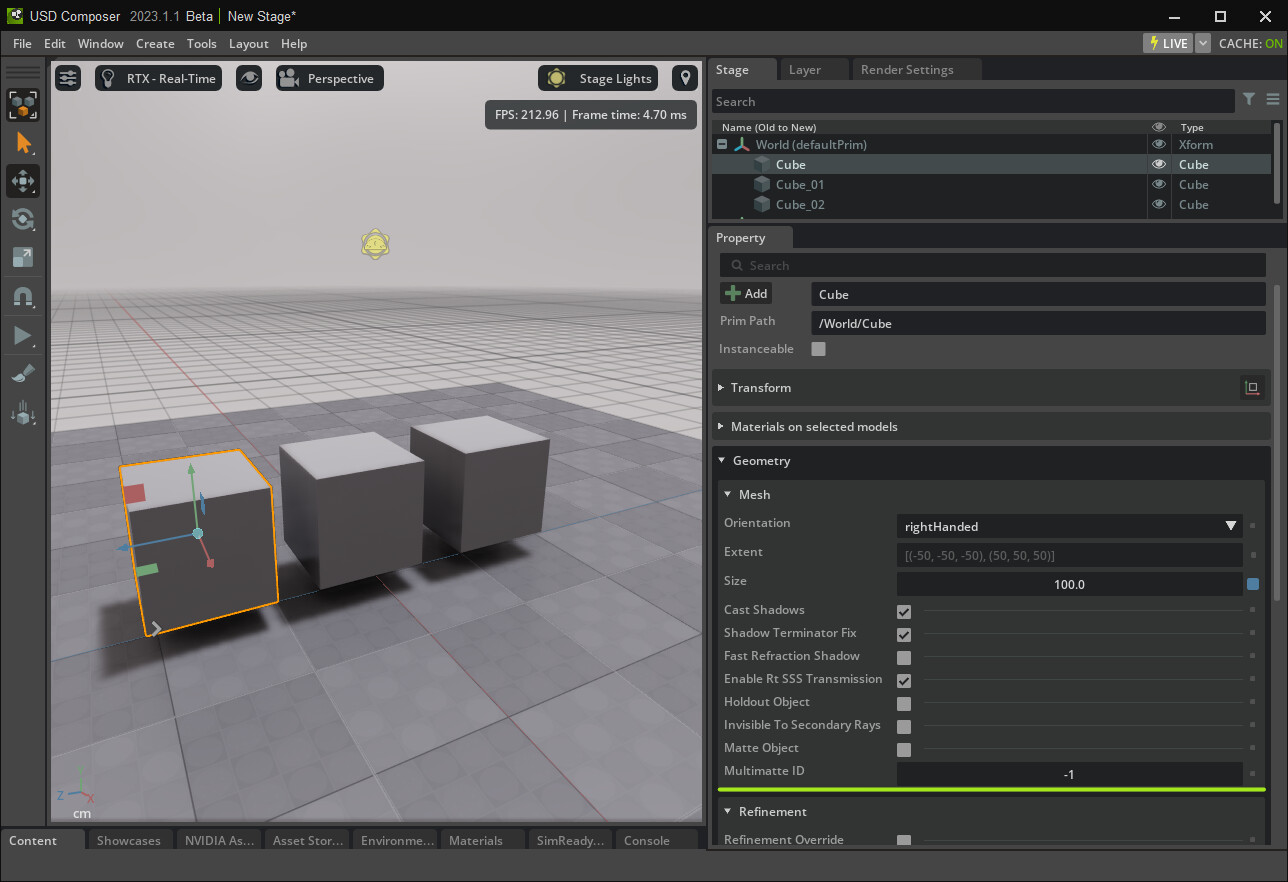Image resolution: width=1288 pixels, height=882 pixels.
Task: Open the Edit menu
Action: 55,43
